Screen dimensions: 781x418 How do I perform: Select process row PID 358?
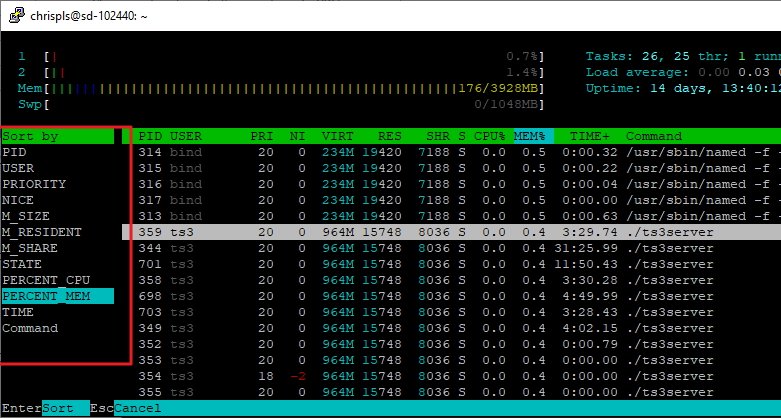451,280
